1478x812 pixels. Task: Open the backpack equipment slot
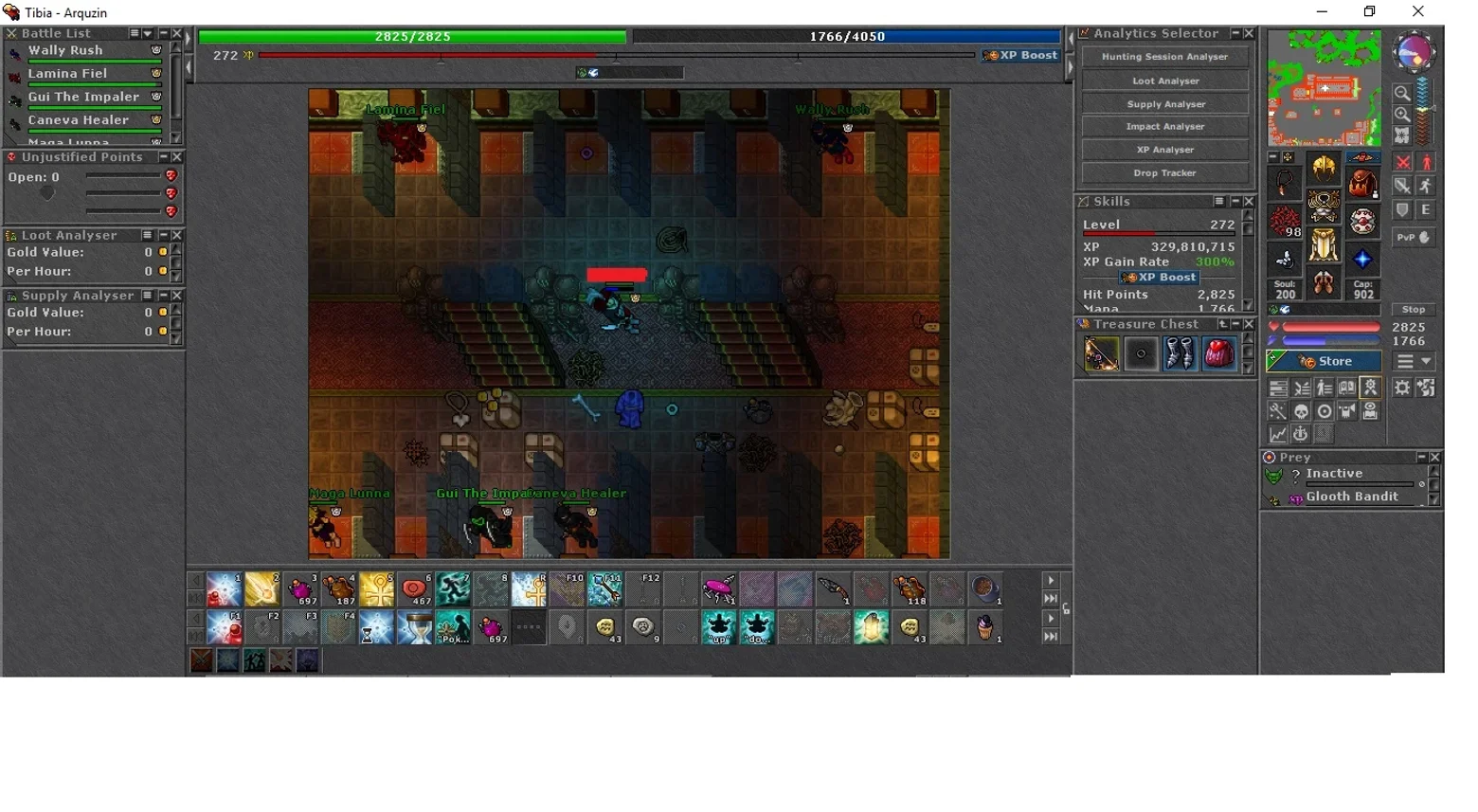coord(1362,183)
